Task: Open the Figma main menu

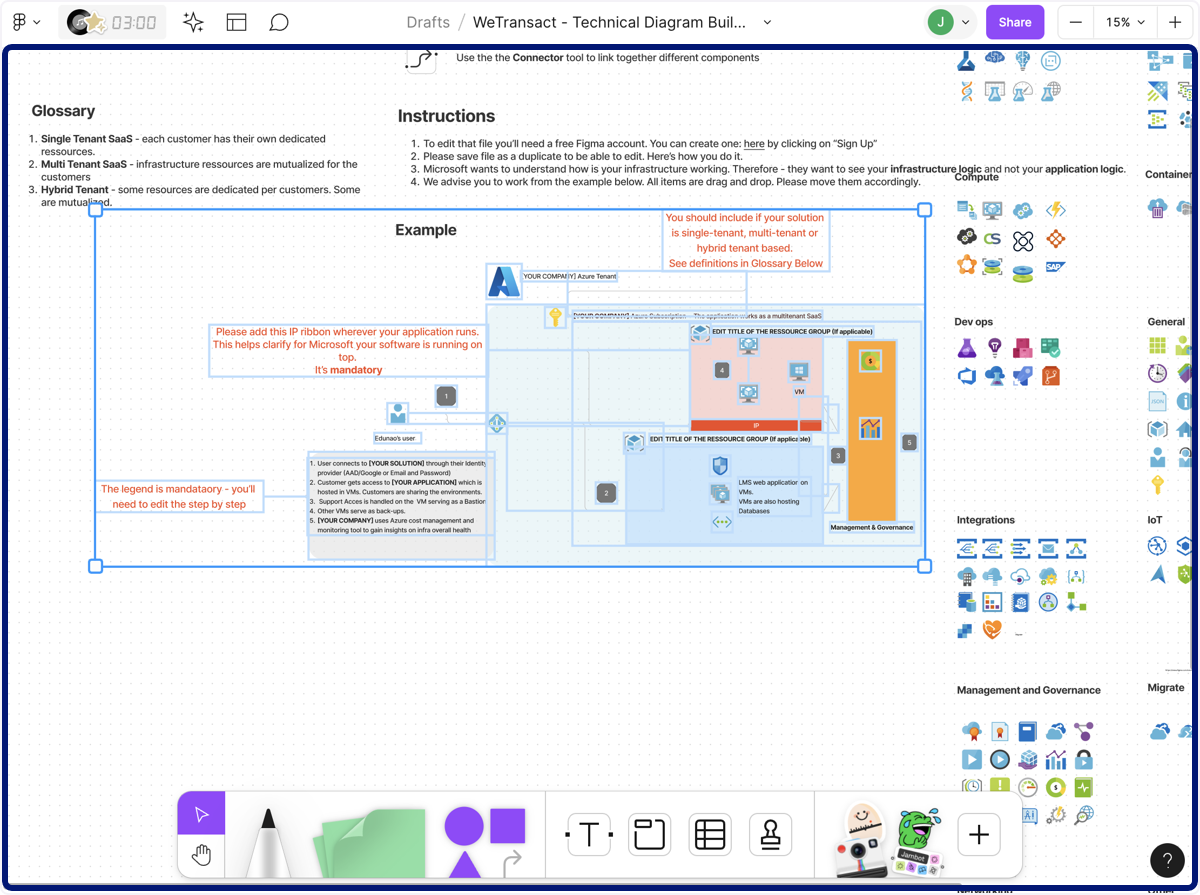Action: 26,22
